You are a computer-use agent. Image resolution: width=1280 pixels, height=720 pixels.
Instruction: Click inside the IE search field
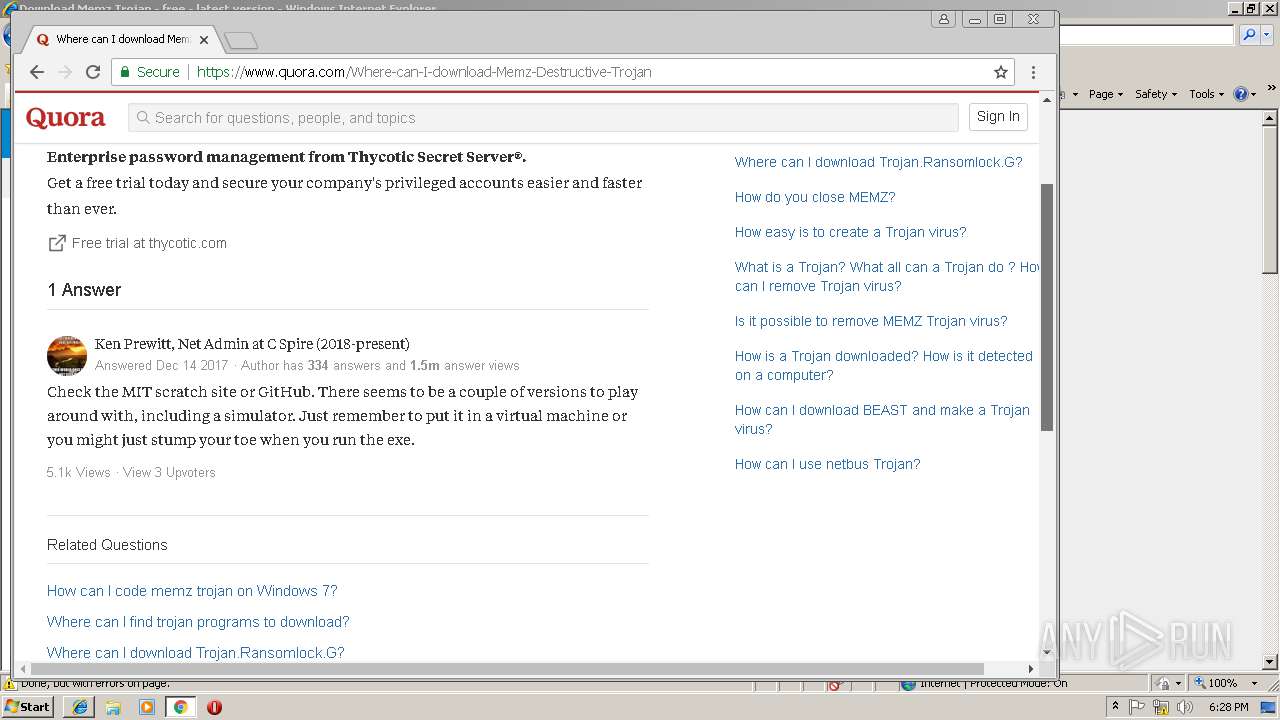coord(1146,35)
